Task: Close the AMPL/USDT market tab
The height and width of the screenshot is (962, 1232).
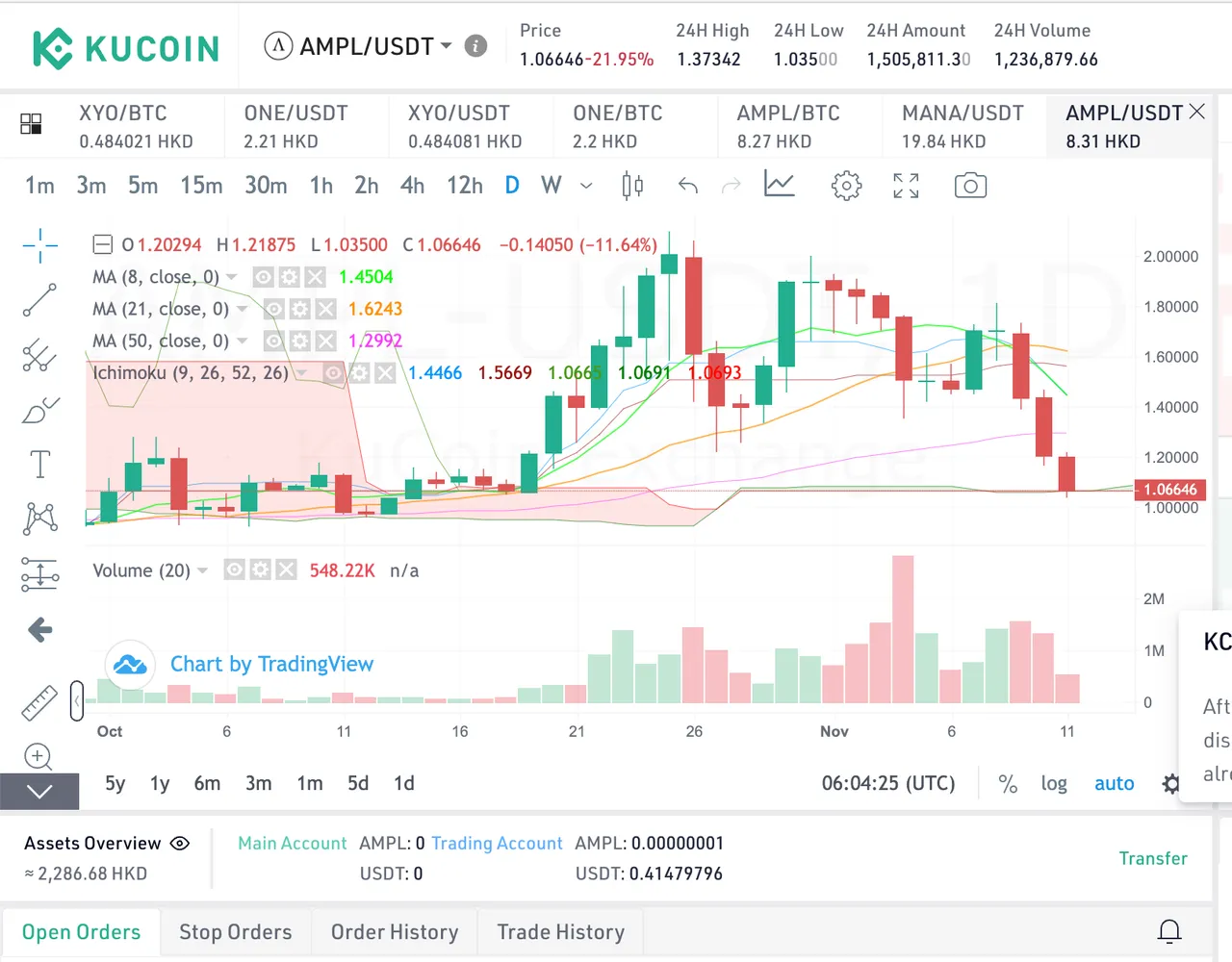Action: point(1197,112)
